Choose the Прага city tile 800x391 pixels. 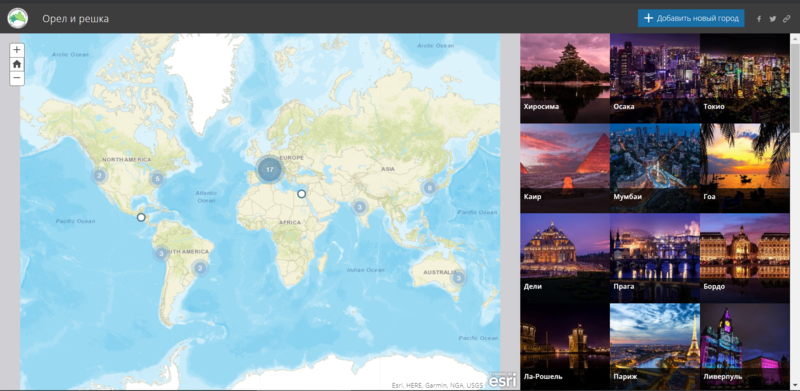pyautogui.click(x=655, y=258)
